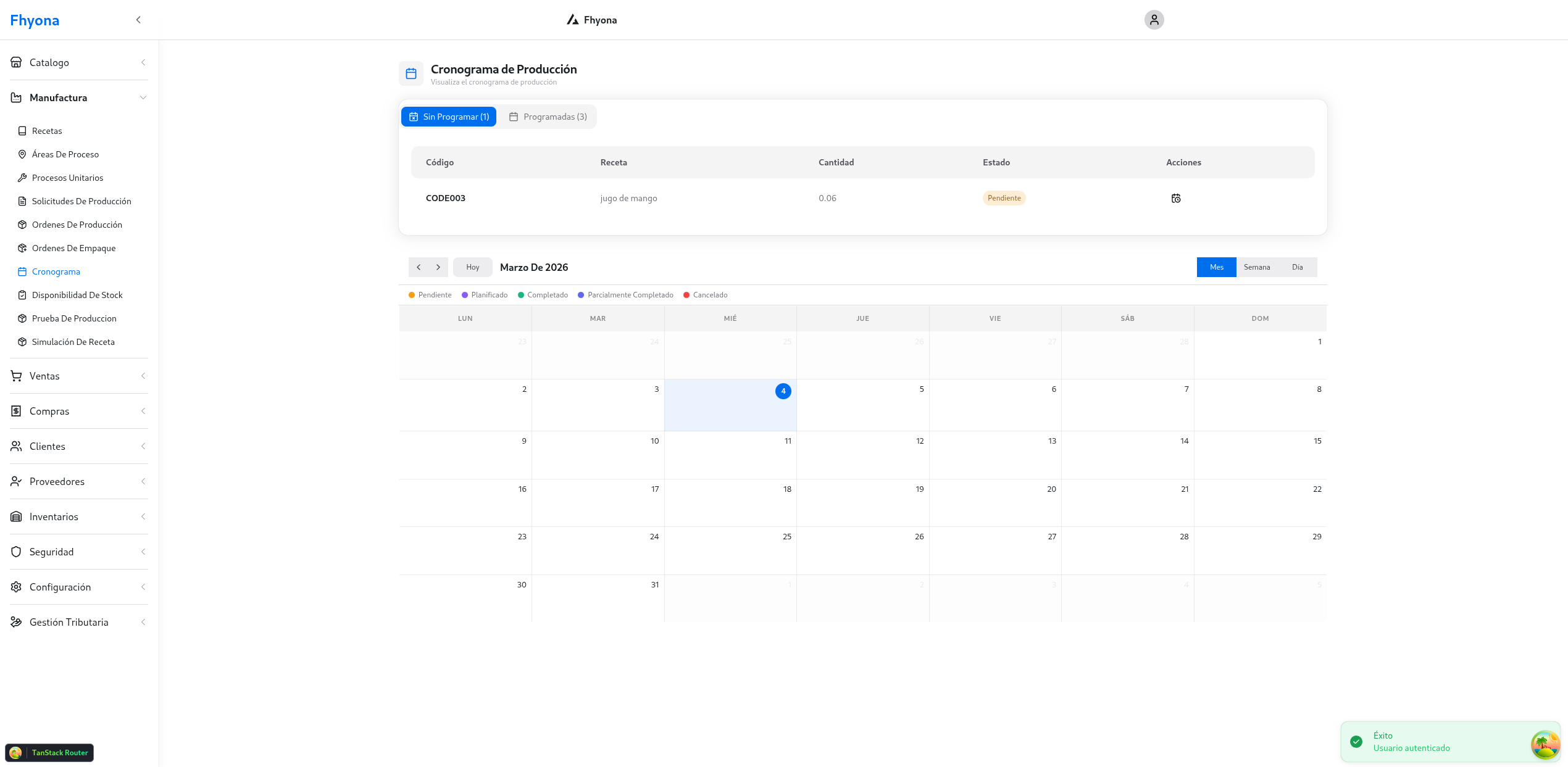Open the Recetas section icon
1568x767 pixels.
pos(22,130)
